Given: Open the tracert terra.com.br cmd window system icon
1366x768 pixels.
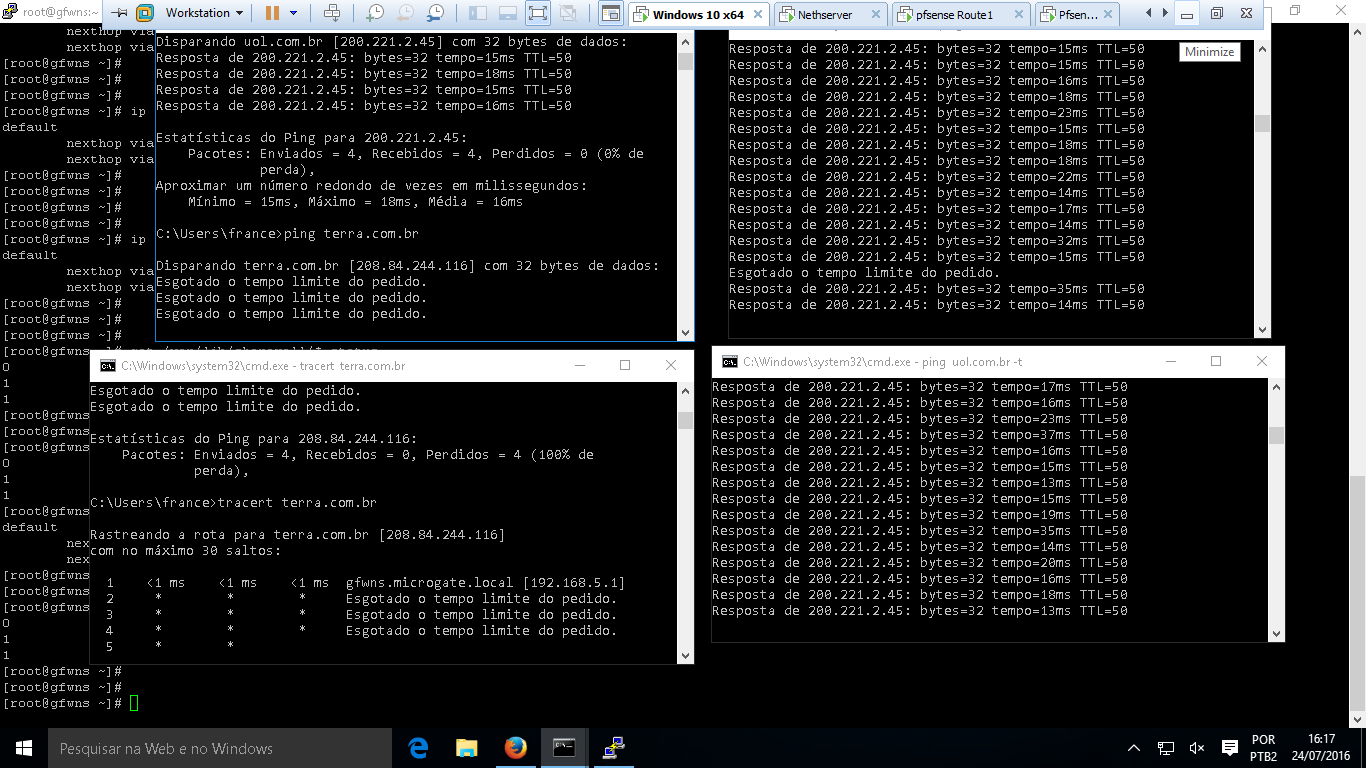Looking at the screenshot, I should 108,366.
